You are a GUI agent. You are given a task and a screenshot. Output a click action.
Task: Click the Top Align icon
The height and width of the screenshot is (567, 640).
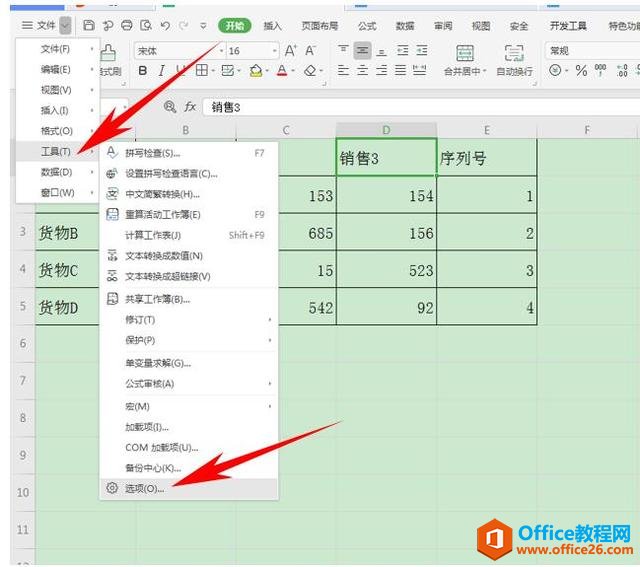point(343,50)
